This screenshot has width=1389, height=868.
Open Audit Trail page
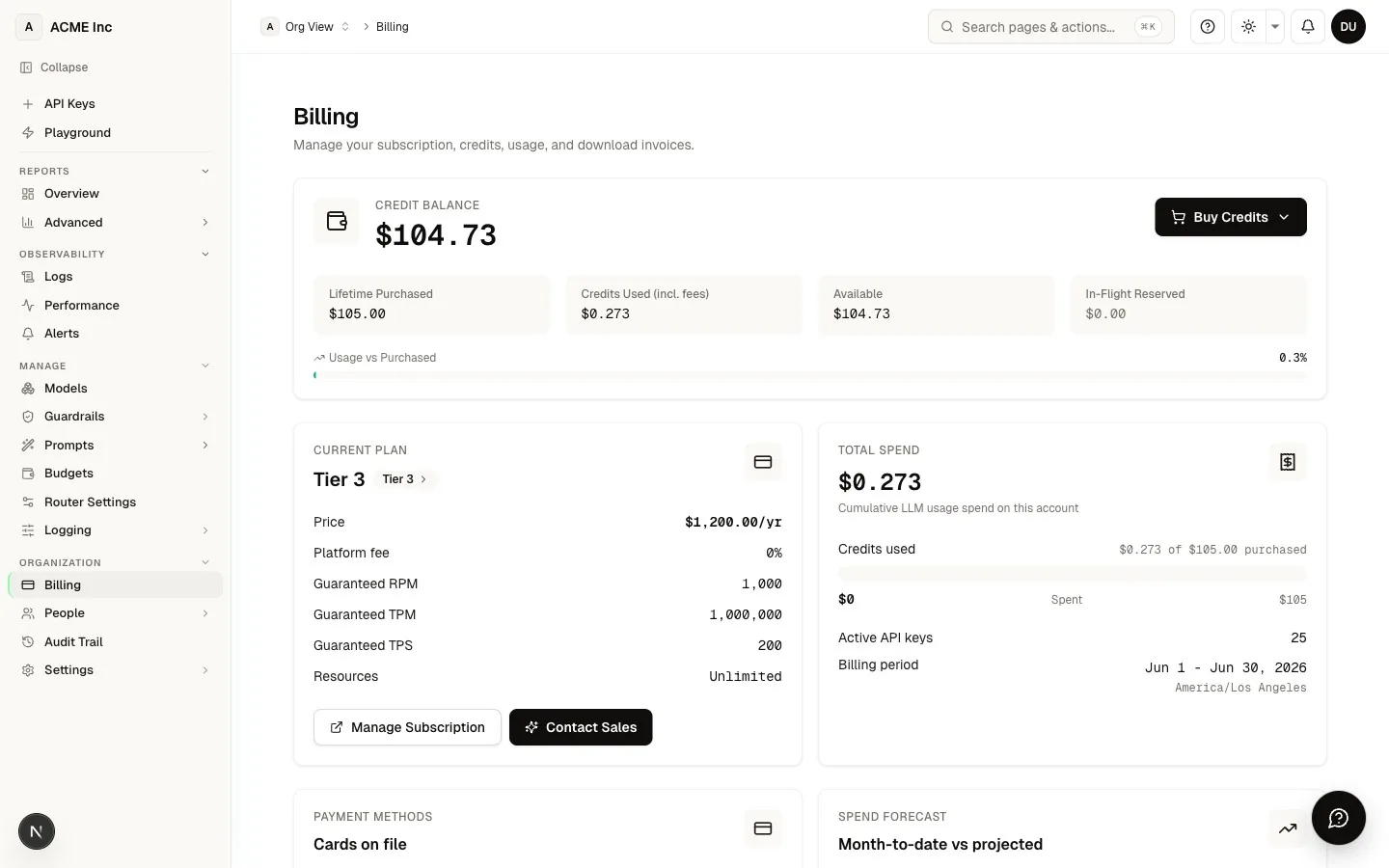point(116,642)
